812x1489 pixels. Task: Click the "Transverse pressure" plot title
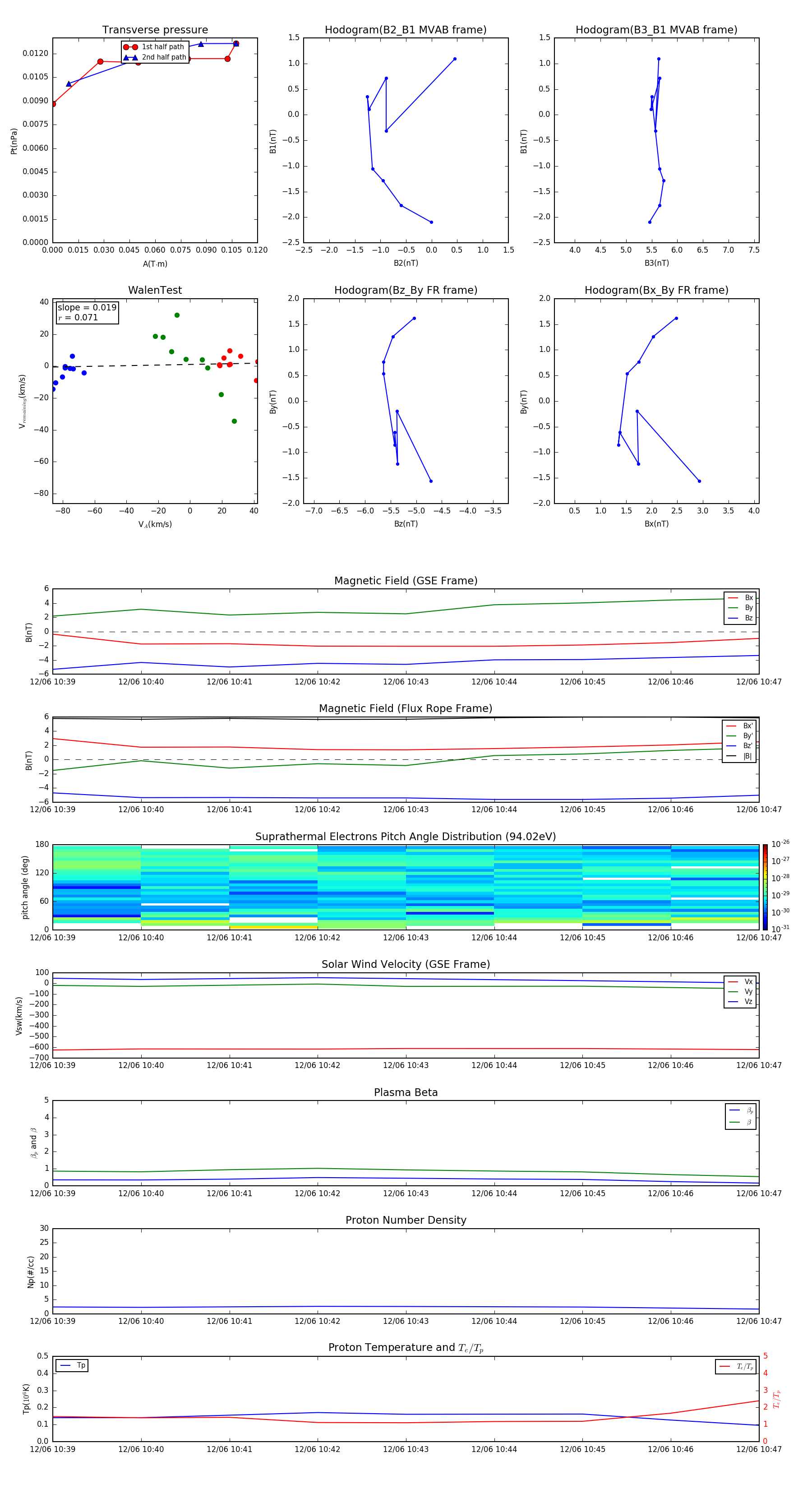[155, 29]
